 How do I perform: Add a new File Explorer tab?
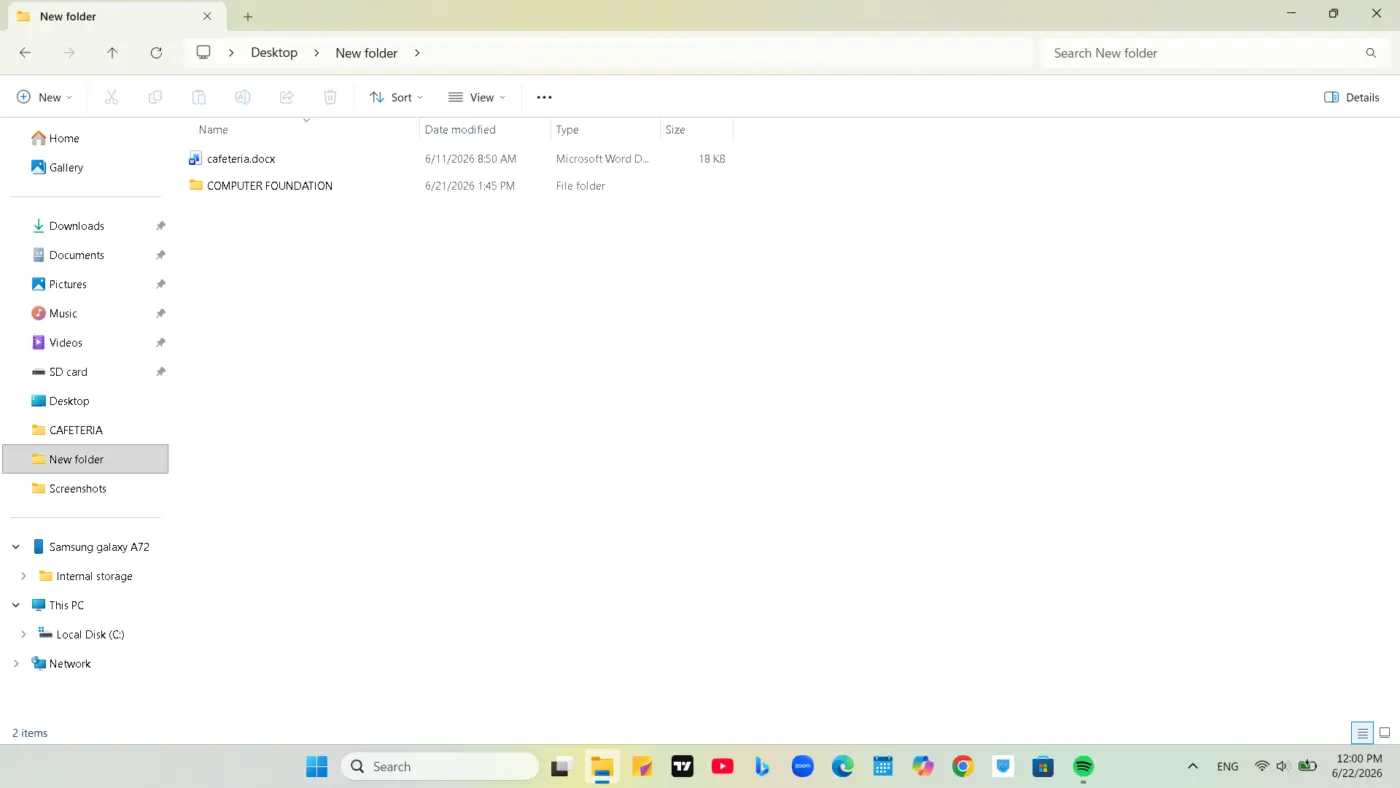click(x=248, y=16)
